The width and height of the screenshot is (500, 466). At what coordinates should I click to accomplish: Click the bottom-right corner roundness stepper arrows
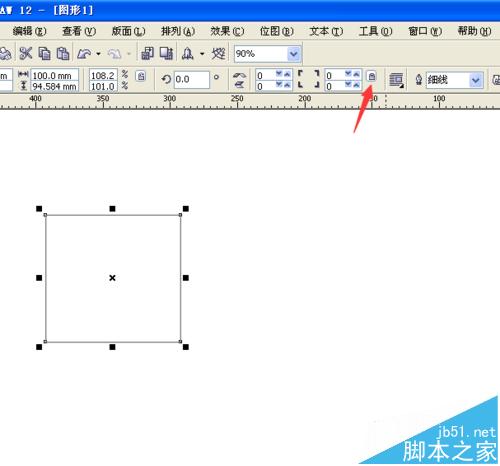click(x=352, y=85)
